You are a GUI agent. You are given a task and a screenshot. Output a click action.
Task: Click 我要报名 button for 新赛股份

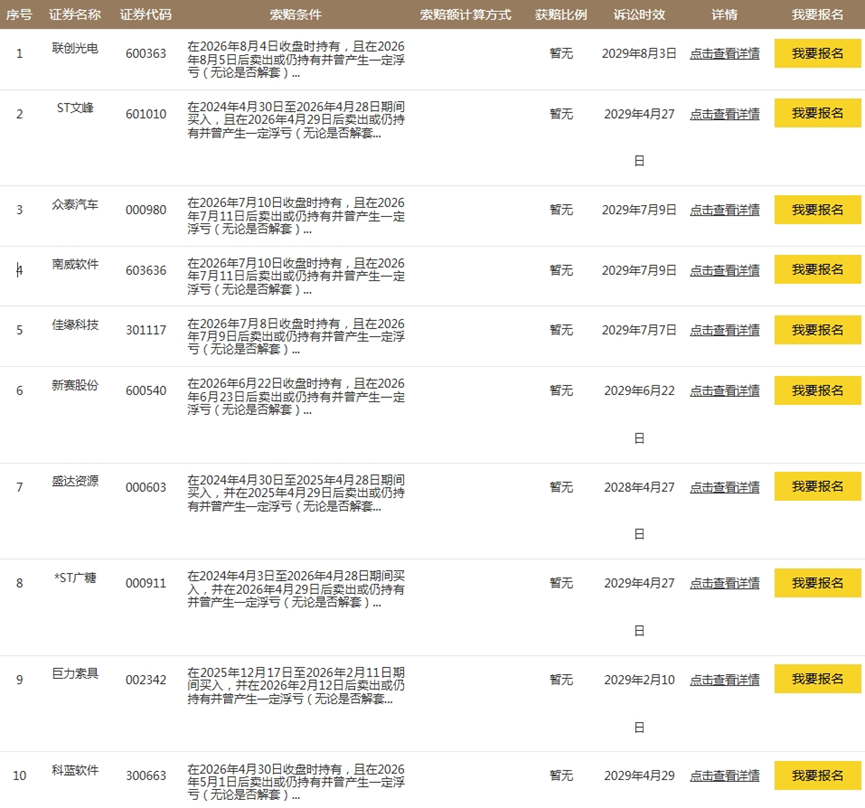click(818, 390)
